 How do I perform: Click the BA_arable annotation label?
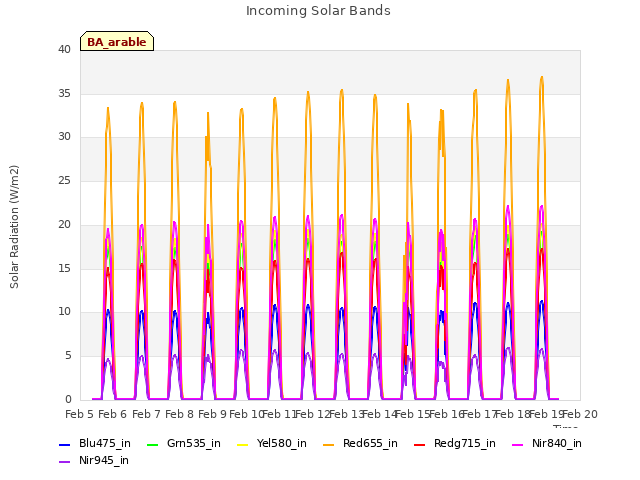pos(117,41)
